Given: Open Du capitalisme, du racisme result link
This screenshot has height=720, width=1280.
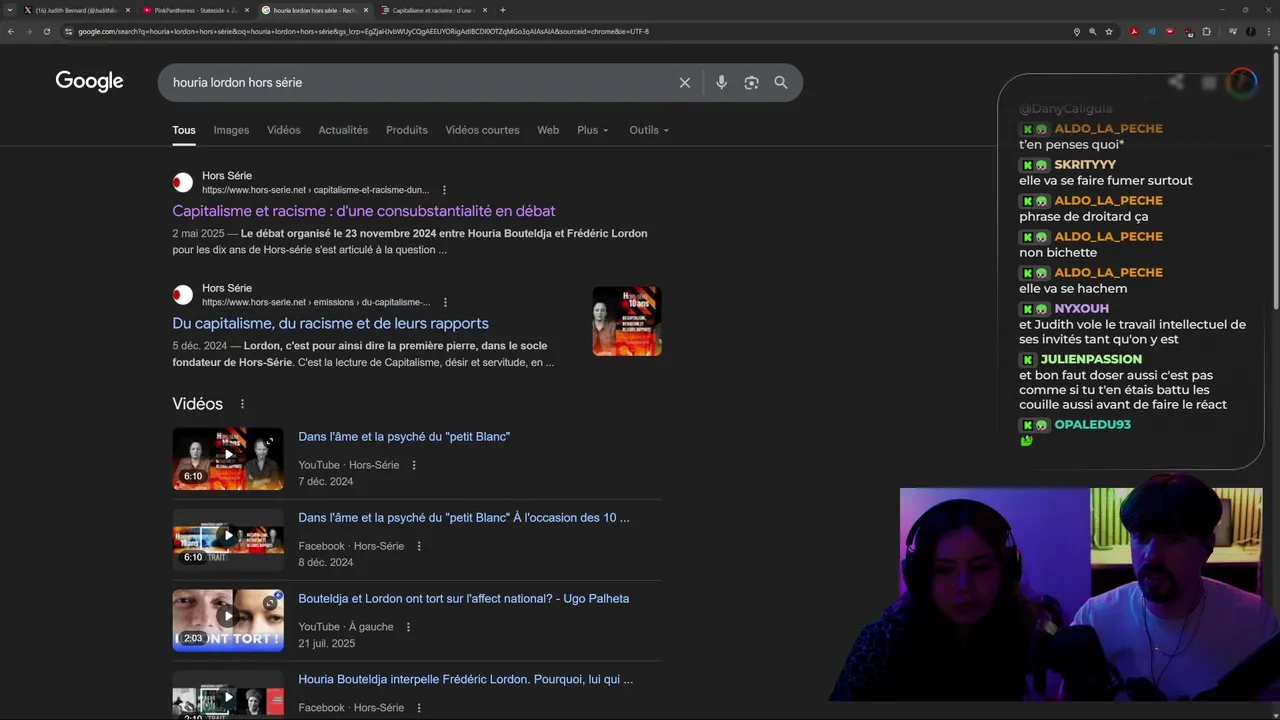Looking at the screenshot, I should coord(330,323).
